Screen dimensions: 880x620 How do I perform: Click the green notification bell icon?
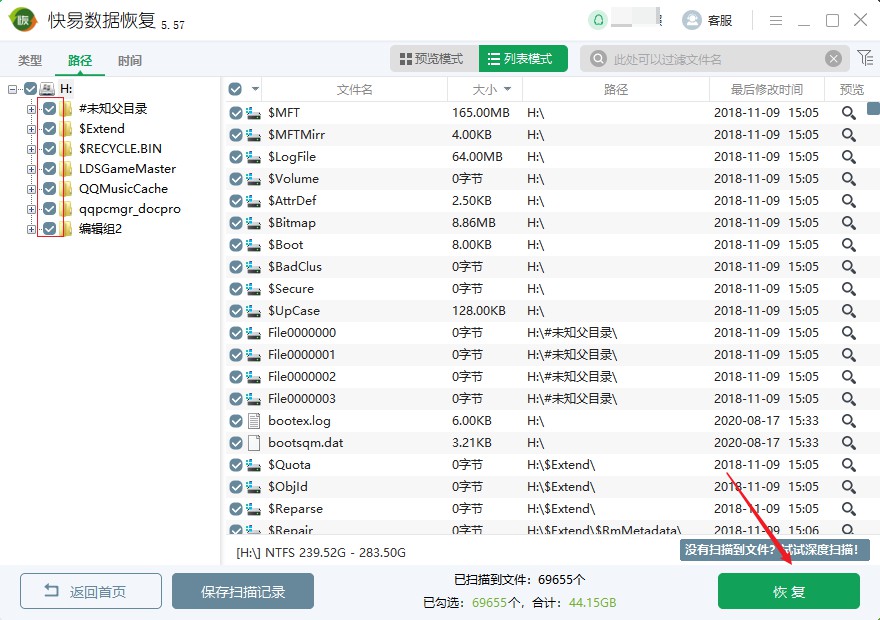[x=598, y=20]
